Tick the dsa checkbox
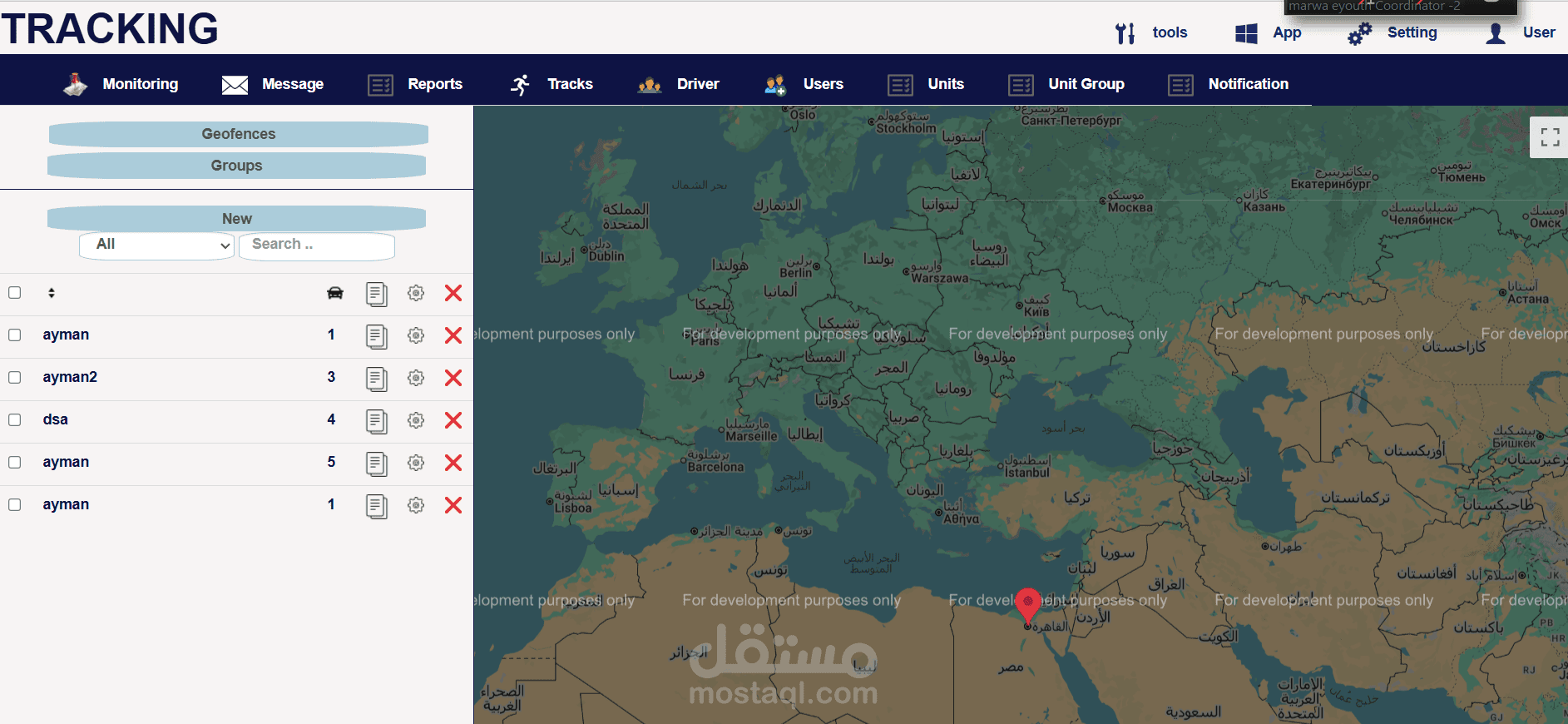Viewport: 1568px width, 724px height. point(14,420)
